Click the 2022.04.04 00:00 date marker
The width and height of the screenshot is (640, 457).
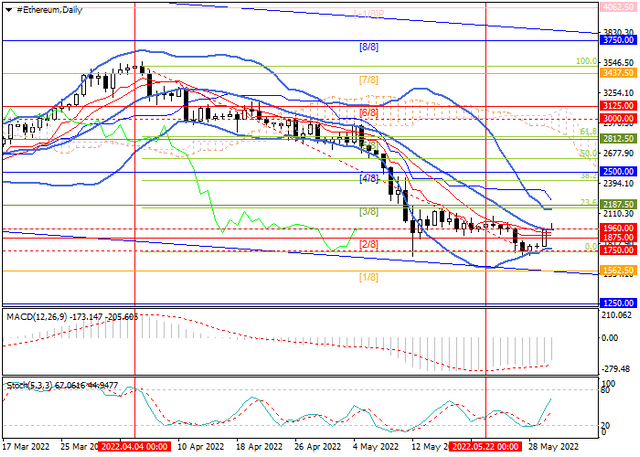pyautogui.click(x=135, y=446)
